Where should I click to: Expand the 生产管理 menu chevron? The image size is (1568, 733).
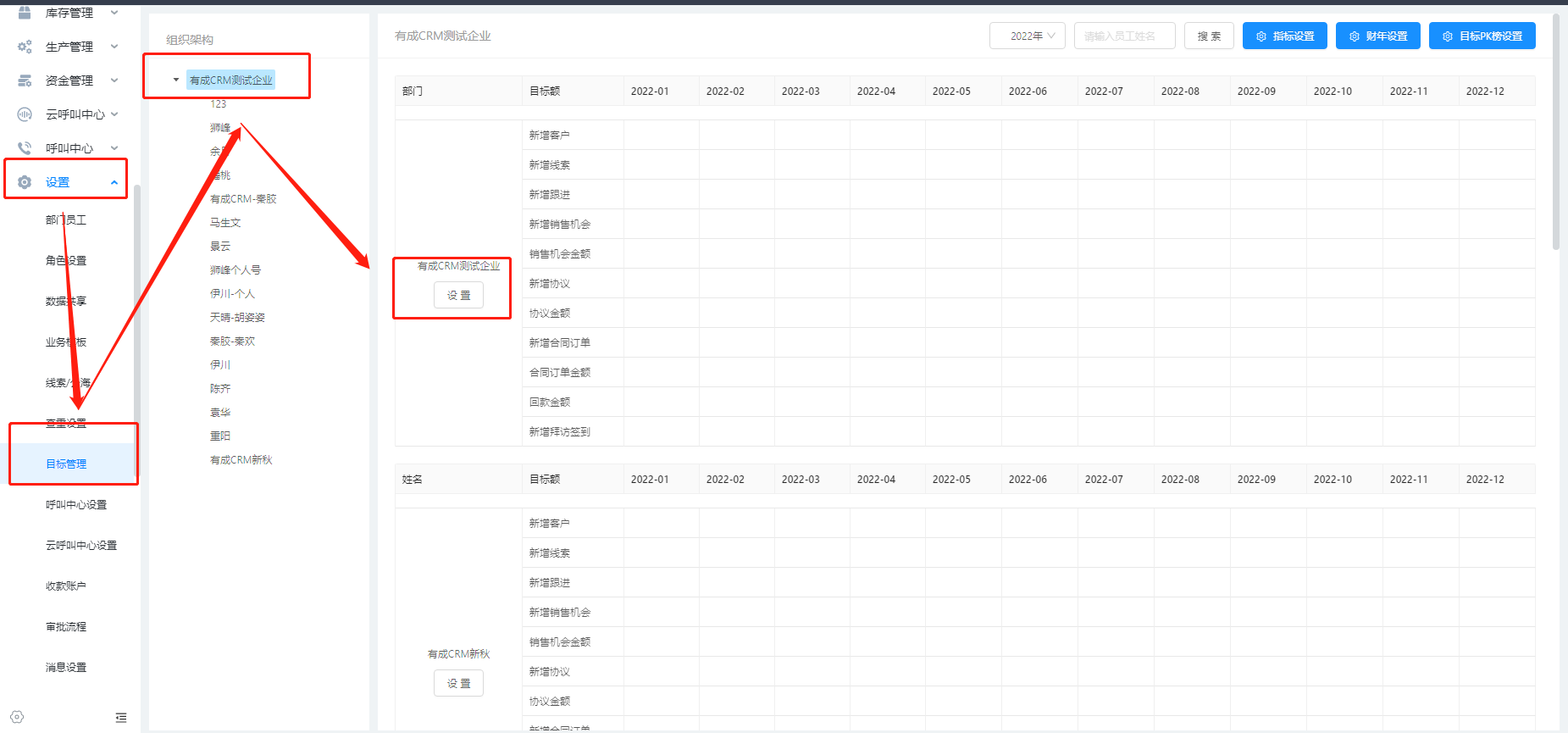[114, 47]
